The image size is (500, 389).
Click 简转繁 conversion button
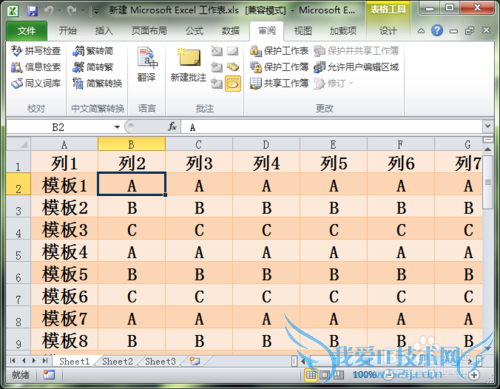coord(93,67)
